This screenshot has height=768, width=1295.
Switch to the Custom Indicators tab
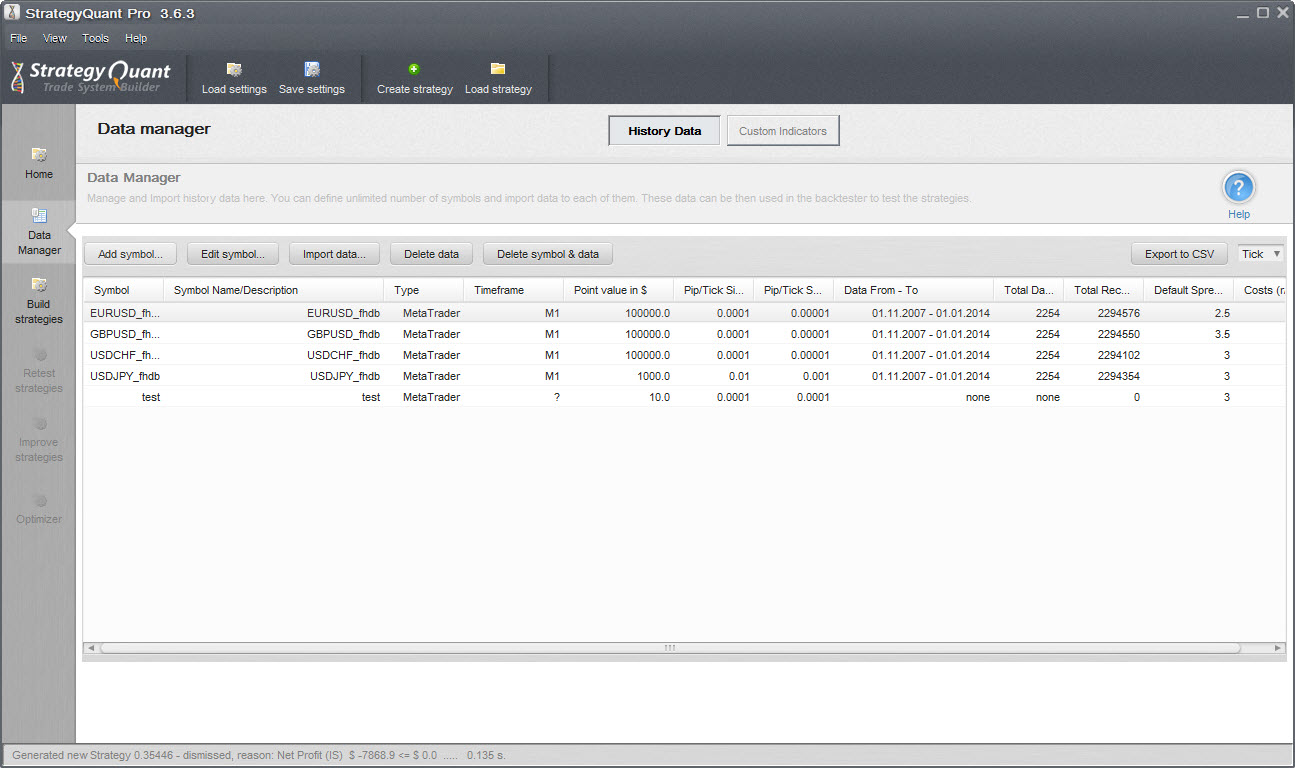click(x=783, y=131)
